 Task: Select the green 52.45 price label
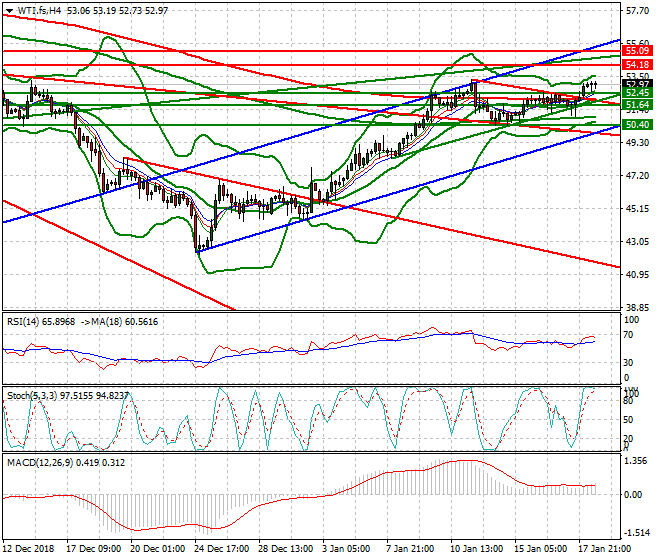pyautogui.click(x=637, y=93)
